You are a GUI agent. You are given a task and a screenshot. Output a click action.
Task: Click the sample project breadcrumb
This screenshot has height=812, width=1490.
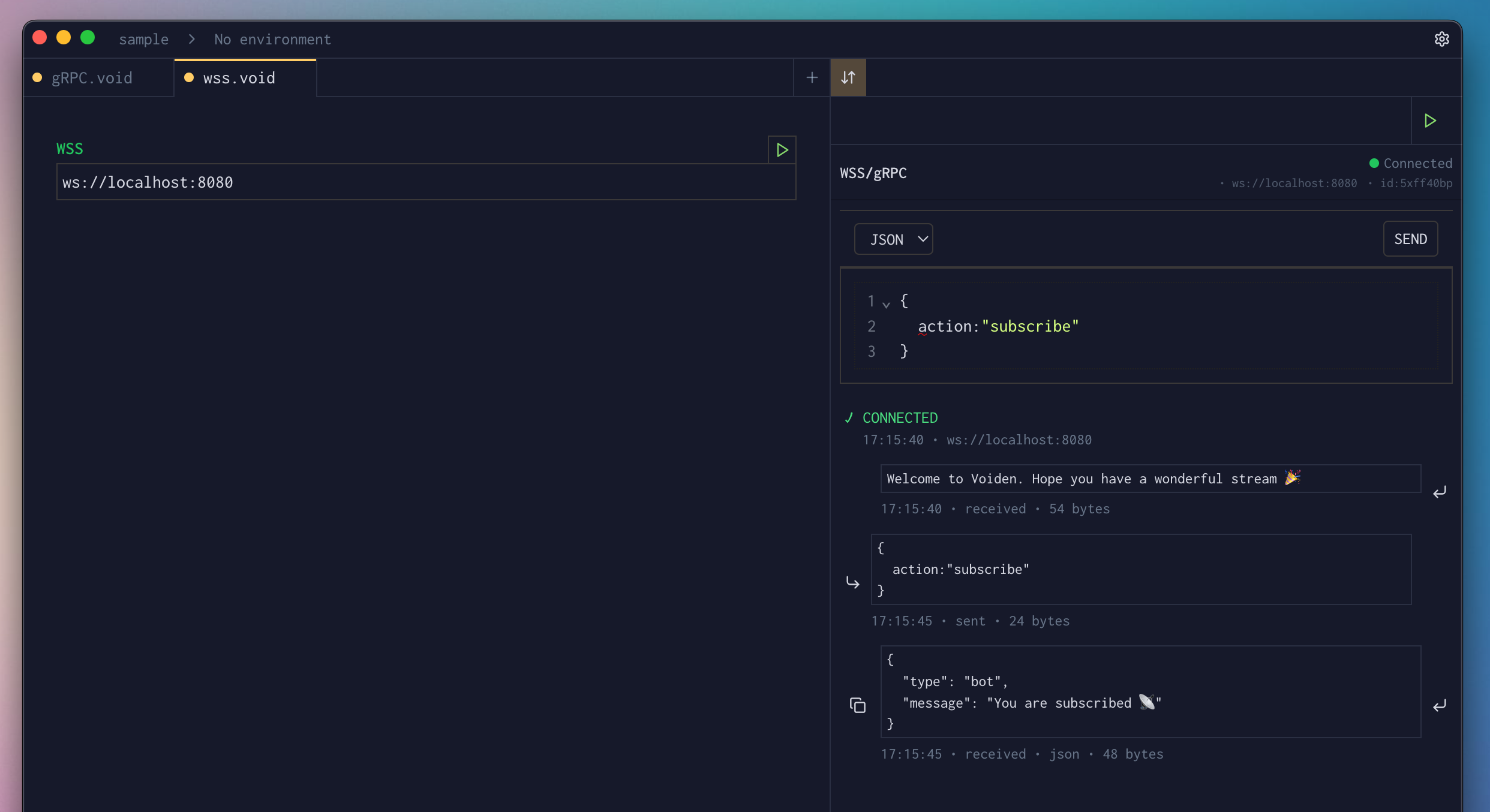143,39
